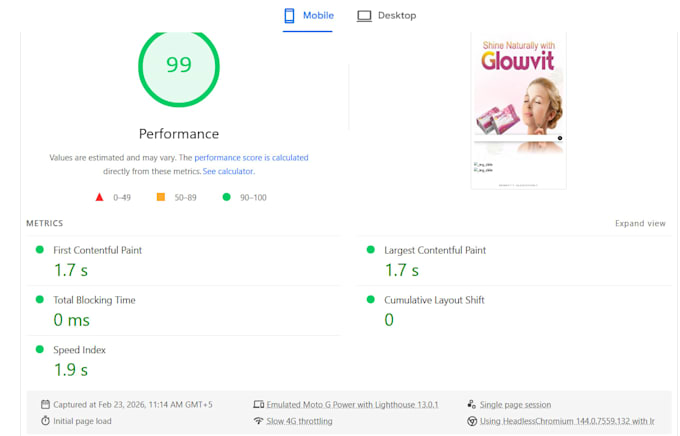Open Emulated Moto G Power with Lighthouse link
Screen dimensions: 680x436
click(352, 405)
